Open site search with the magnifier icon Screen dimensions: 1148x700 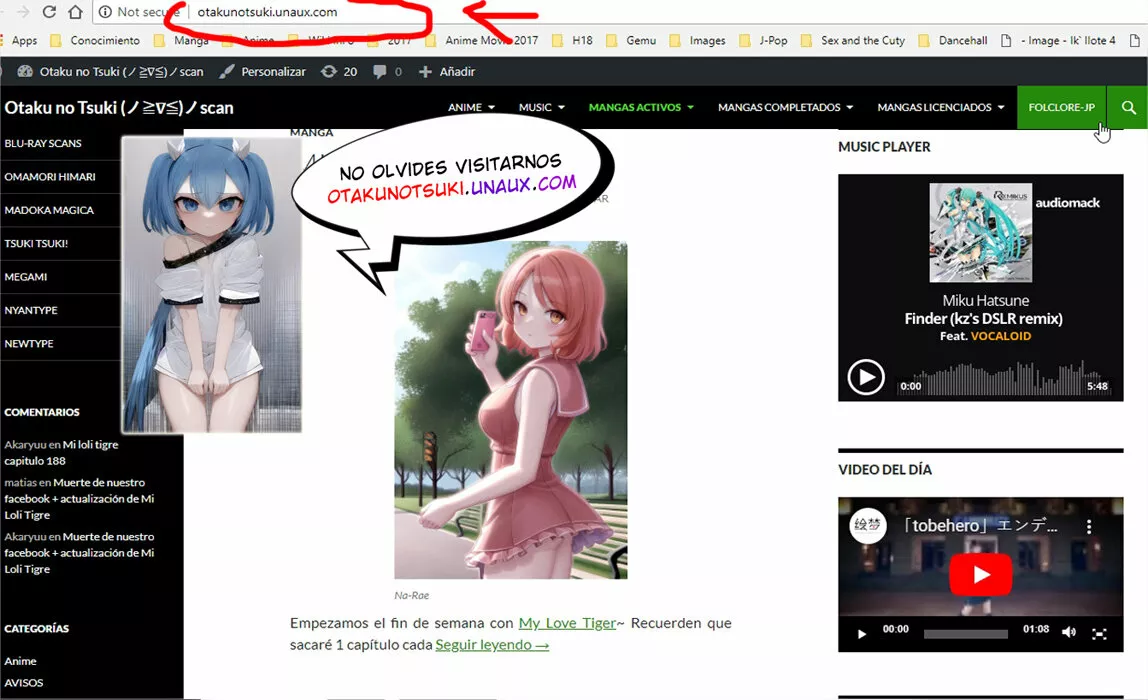1128,107
